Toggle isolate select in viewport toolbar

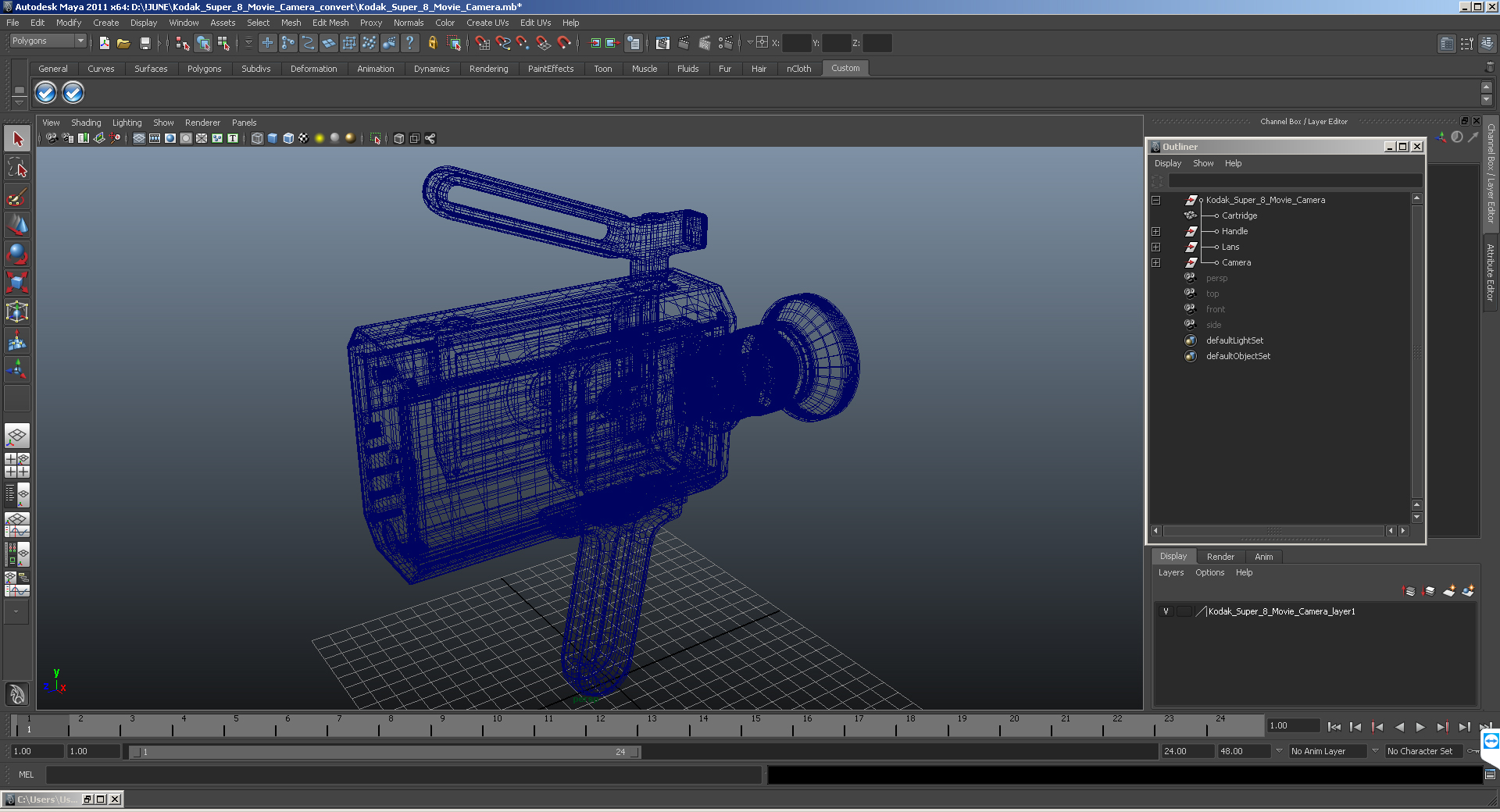376,138
